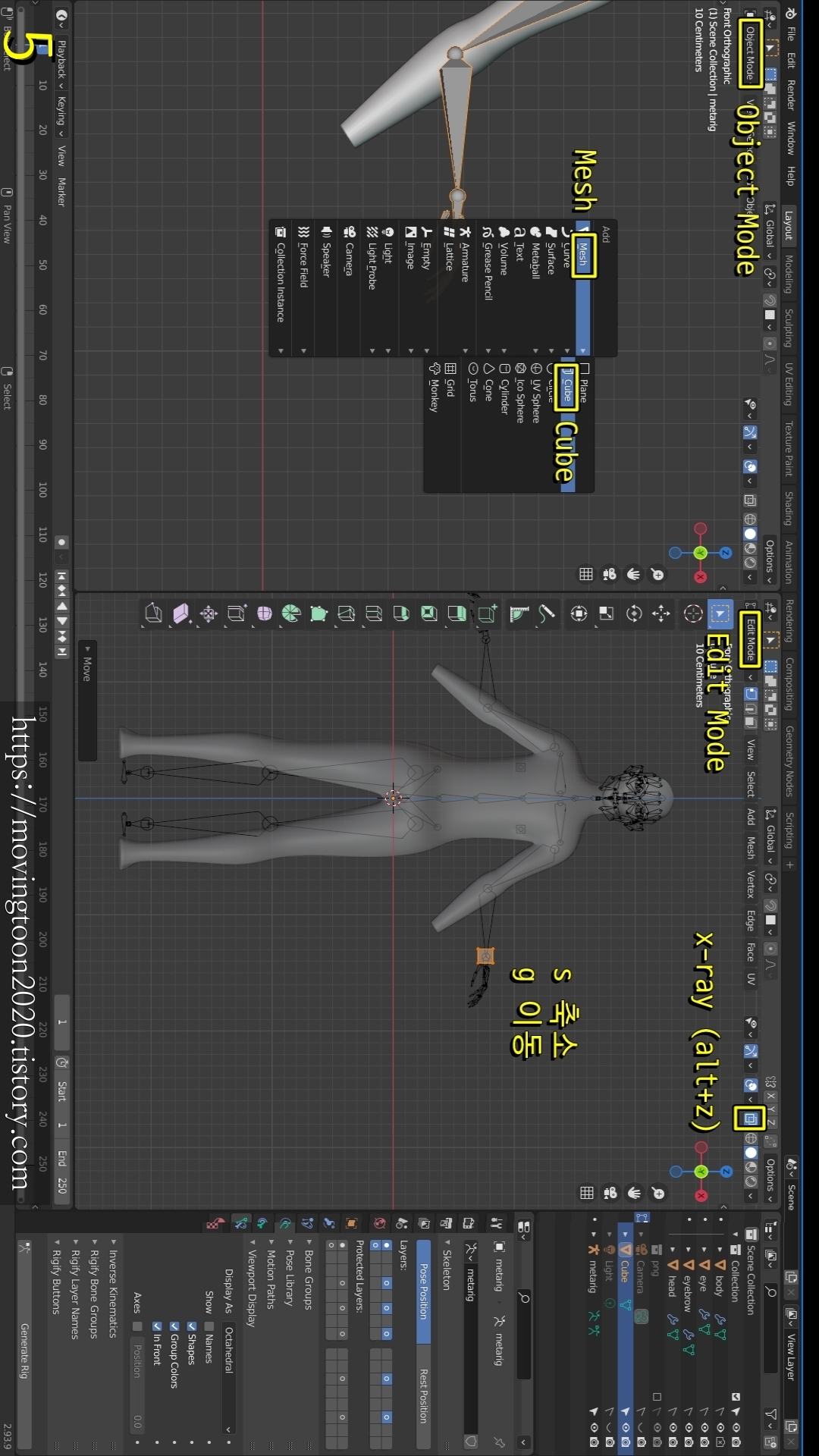Enable the Names checkbox under Viewport Display
The width and height of the screenshot is (819, 1456).
[209, 1326]
